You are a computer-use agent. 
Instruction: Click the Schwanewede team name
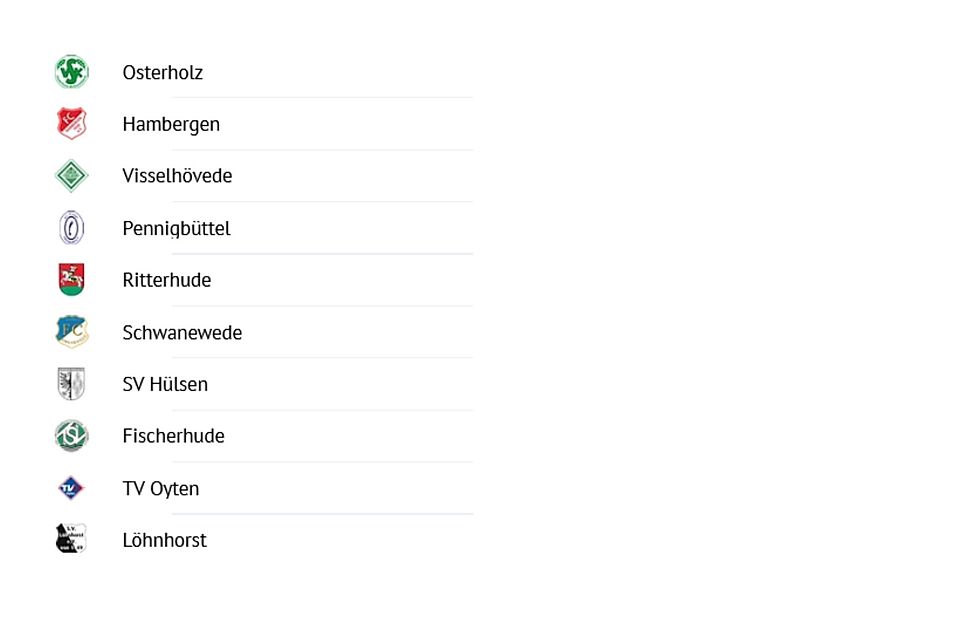pos(182,332)
